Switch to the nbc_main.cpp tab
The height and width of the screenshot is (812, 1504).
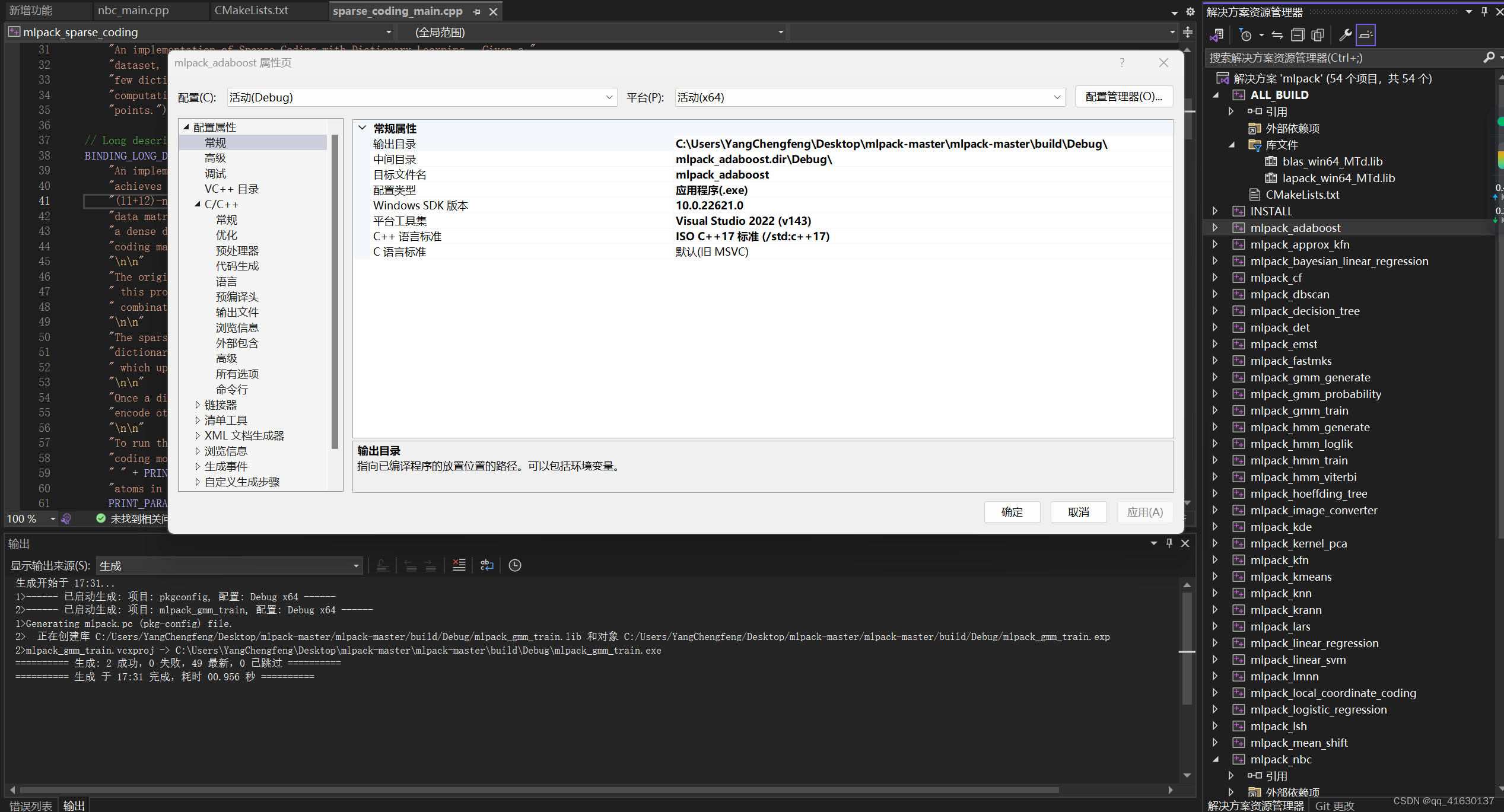click(133, 10)
